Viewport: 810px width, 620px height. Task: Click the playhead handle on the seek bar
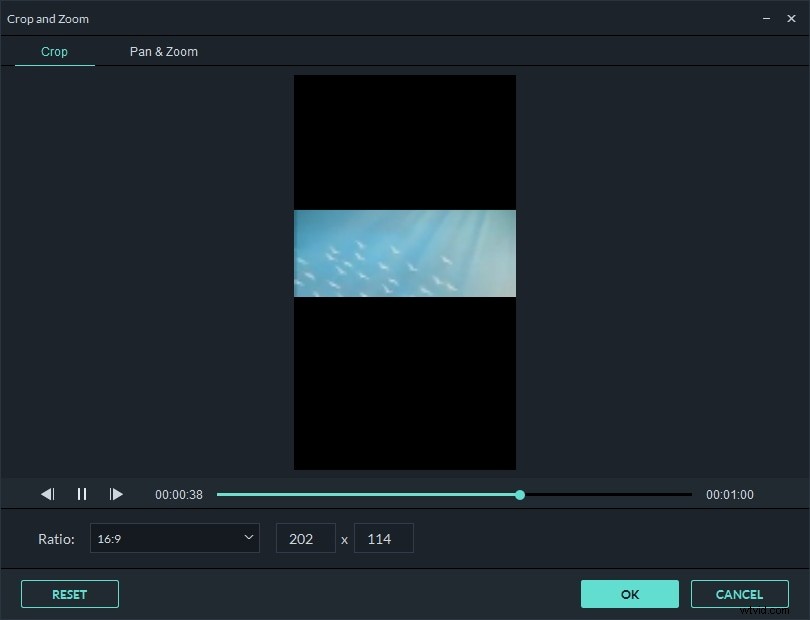pyautogui.click(x=520, y=494)
